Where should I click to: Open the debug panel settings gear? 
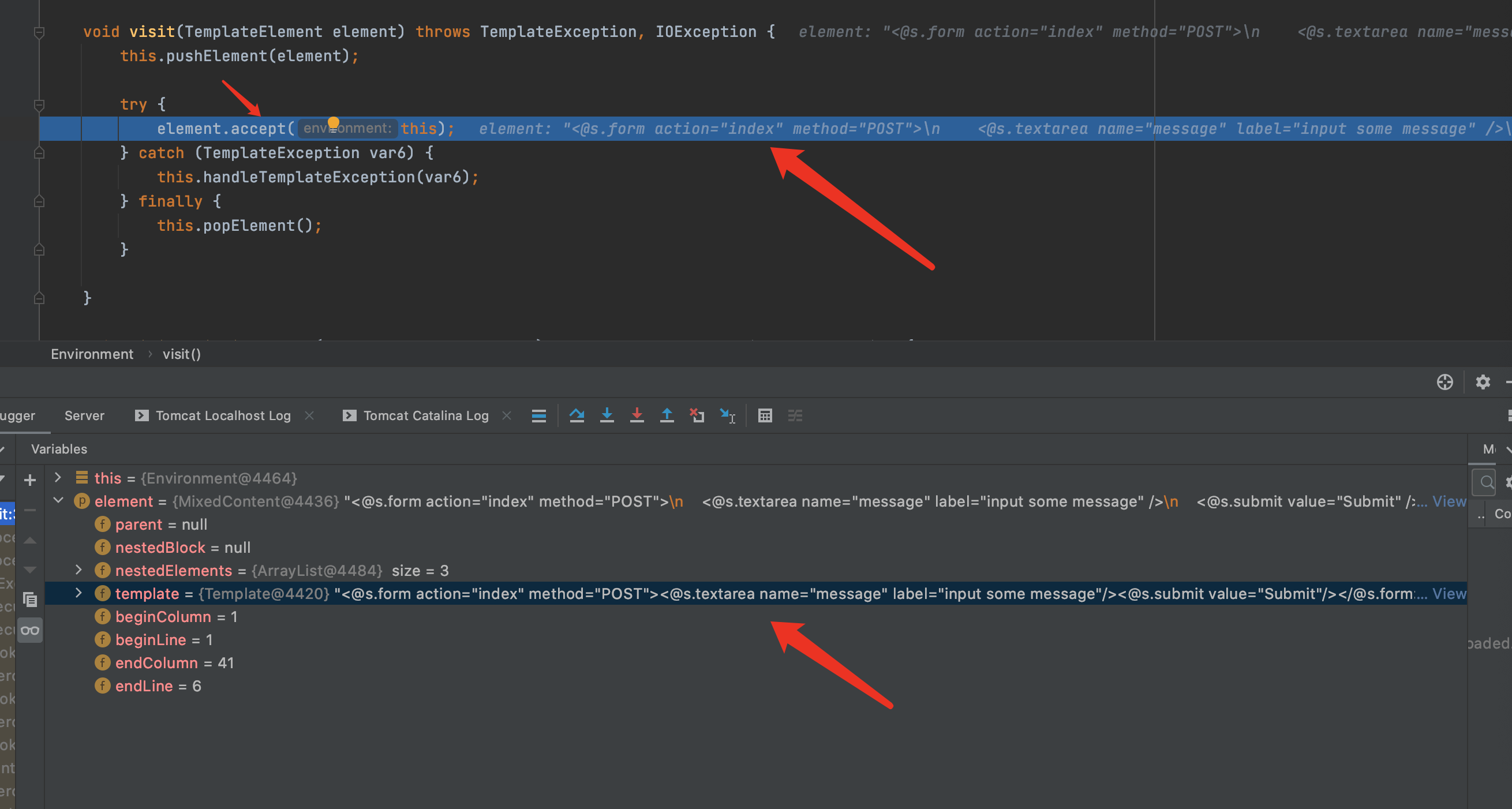(x=1483, y=382)
